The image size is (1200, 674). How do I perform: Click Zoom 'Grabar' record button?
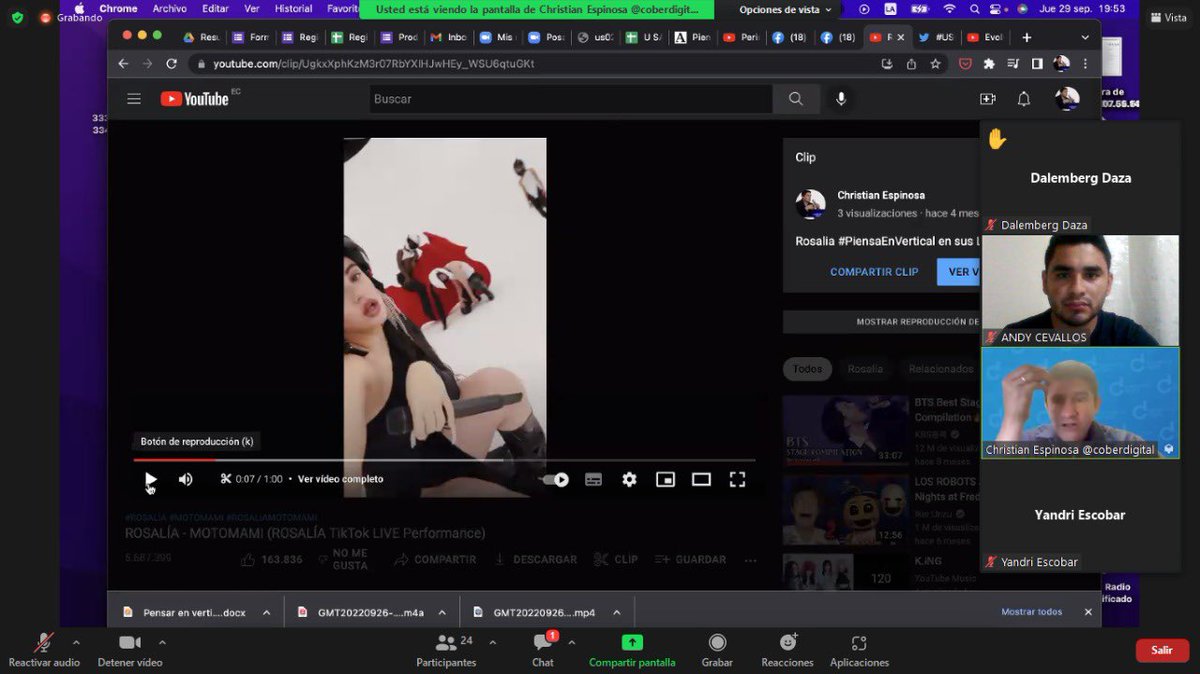point(717,649)
